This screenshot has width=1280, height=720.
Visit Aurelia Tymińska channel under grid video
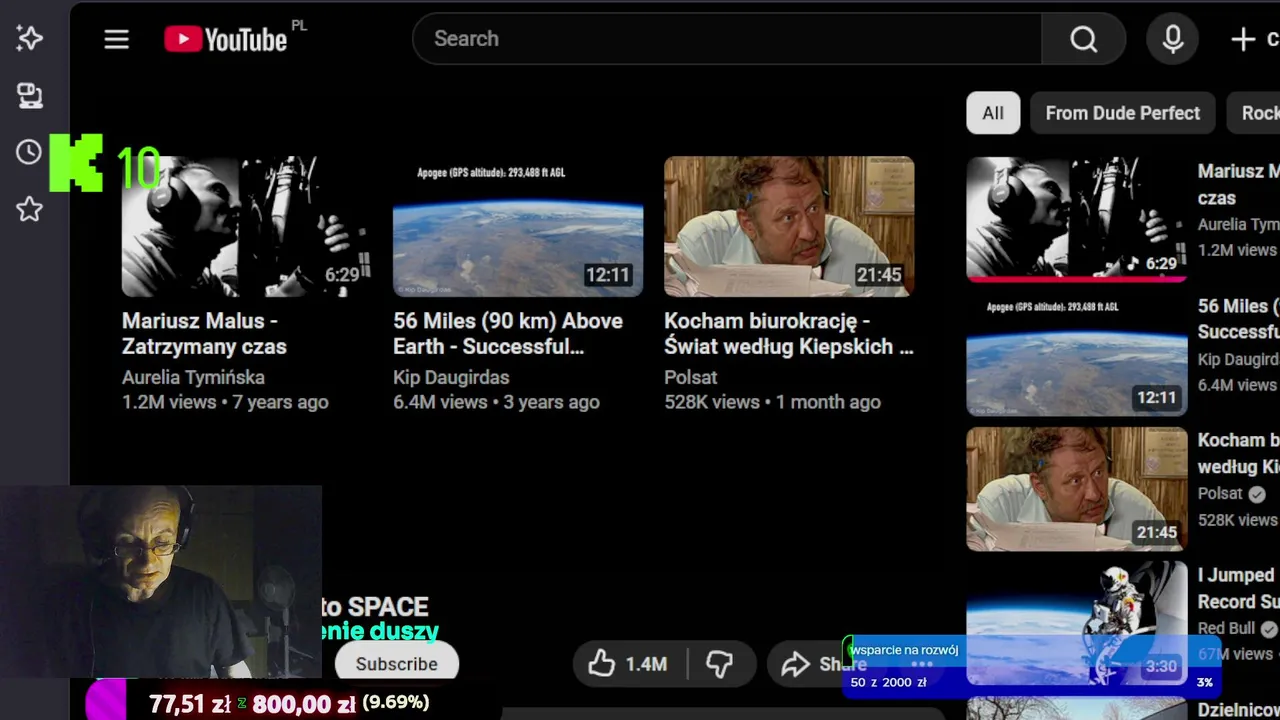click(x=193, y=377)
